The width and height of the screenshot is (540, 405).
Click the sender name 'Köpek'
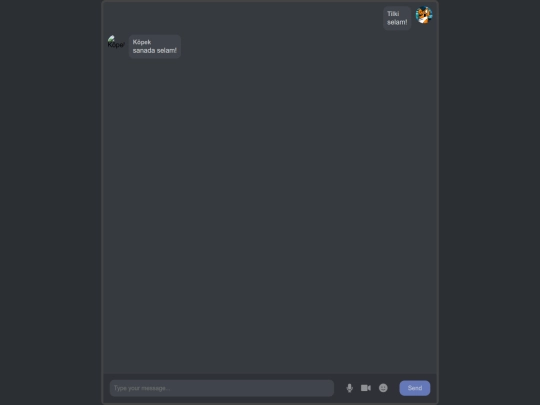(x=142, y=42)
